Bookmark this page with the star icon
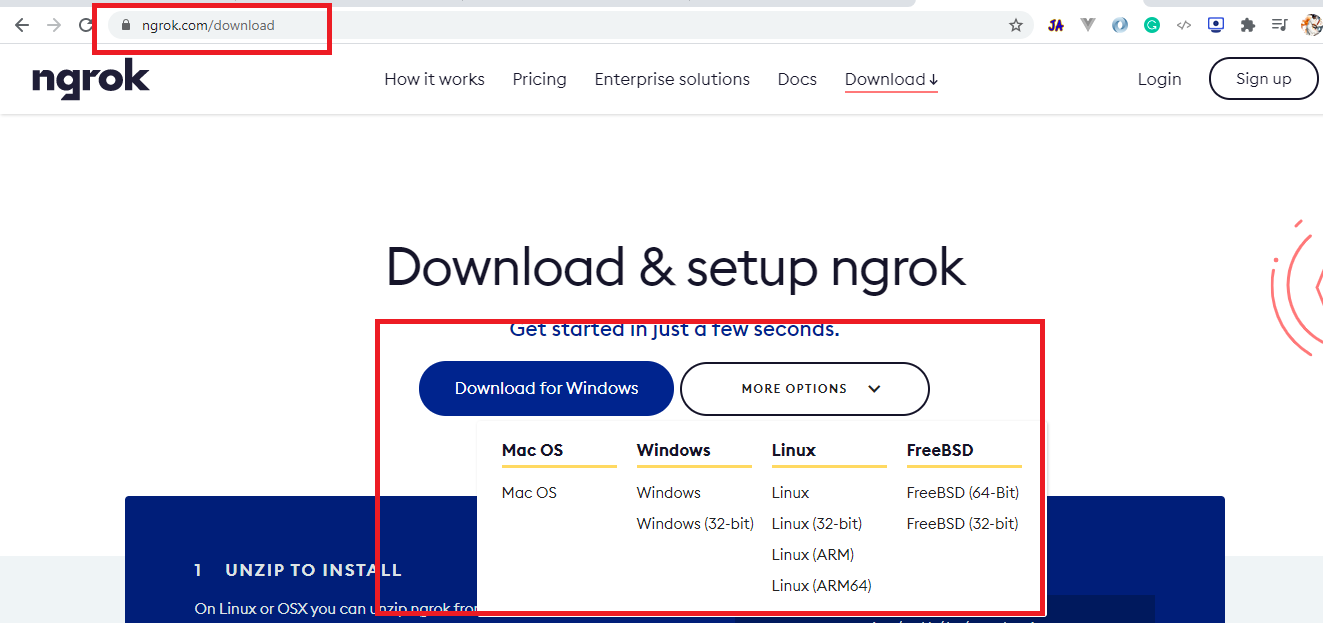 (x=1016, y=25)
